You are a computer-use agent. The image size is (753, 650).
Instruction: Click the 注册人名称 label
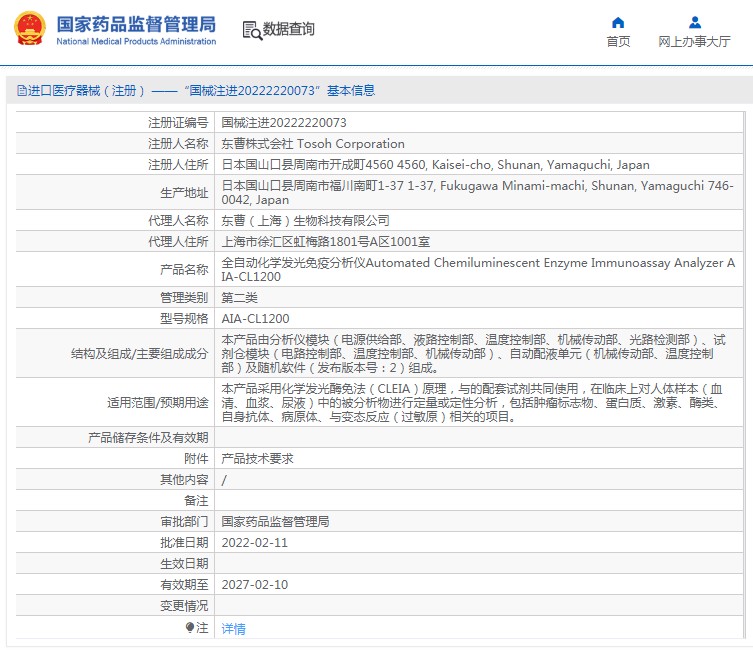click(x=178, y=144)
